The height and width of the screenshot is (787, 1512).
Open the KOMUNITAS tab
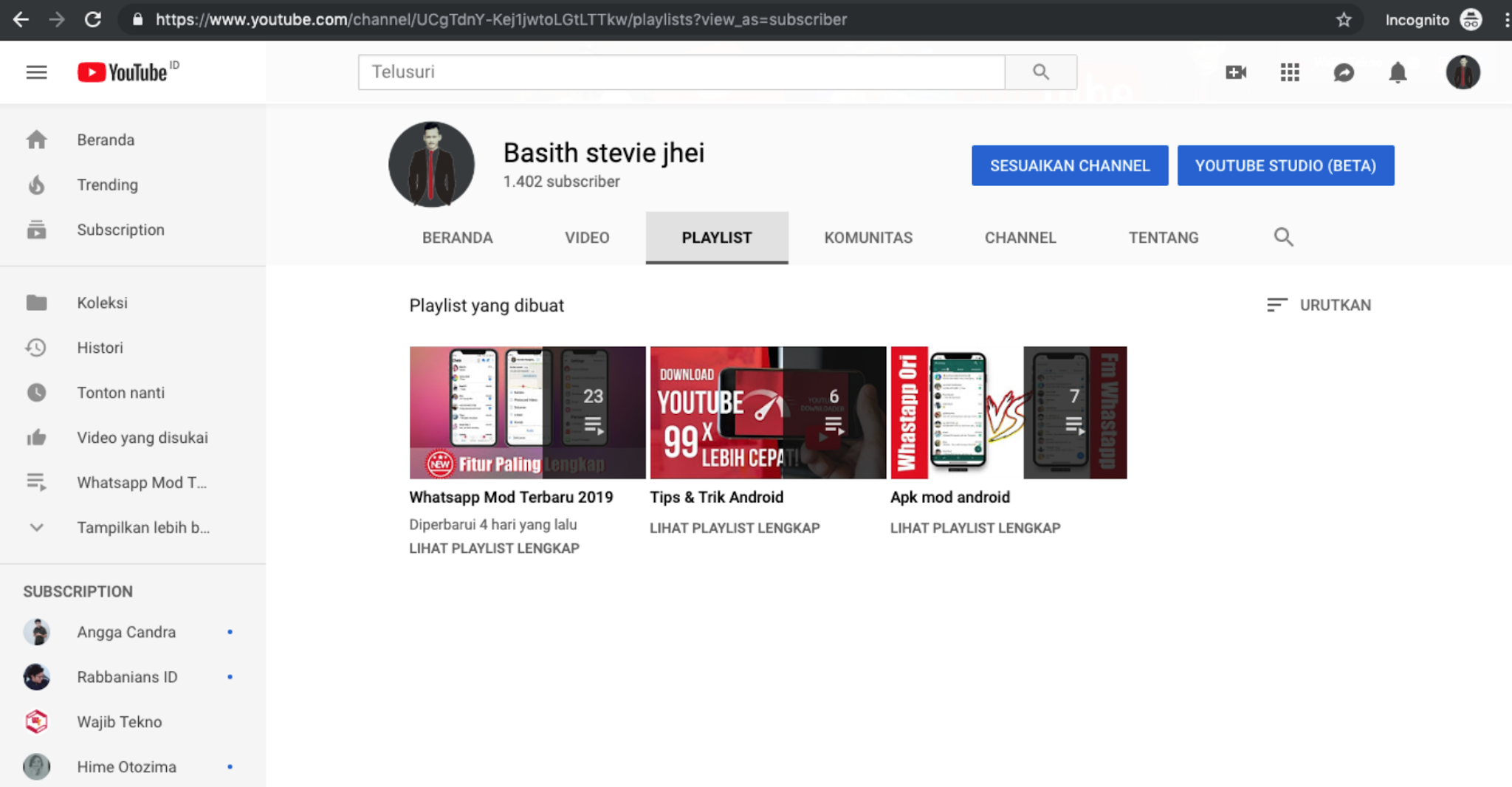[868, 238]
